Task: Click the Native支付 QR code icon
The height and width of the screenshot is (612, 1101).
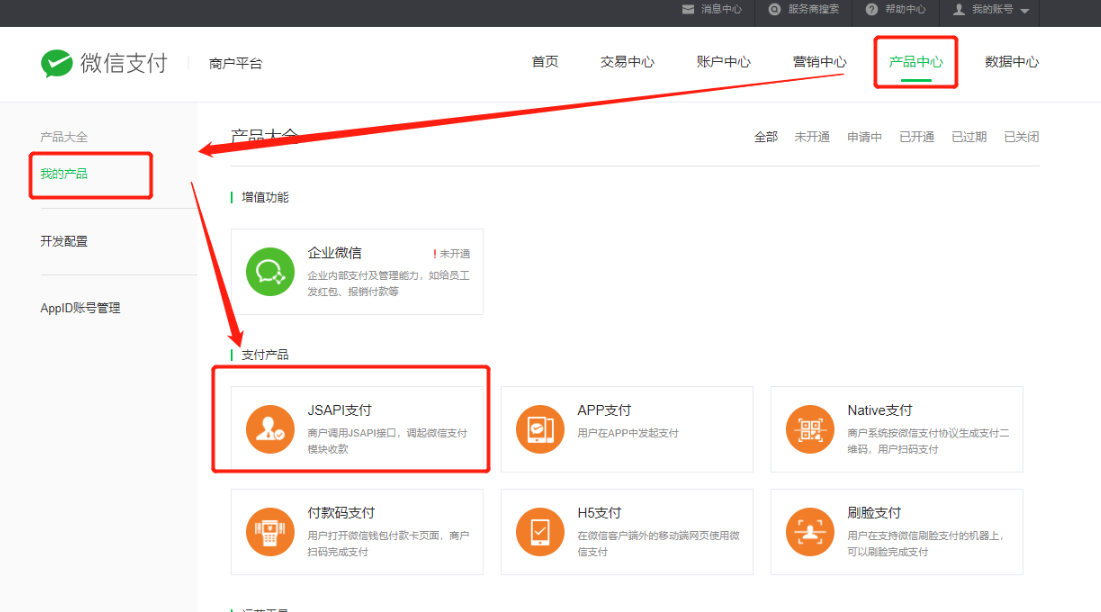Action: pos(810,429)
